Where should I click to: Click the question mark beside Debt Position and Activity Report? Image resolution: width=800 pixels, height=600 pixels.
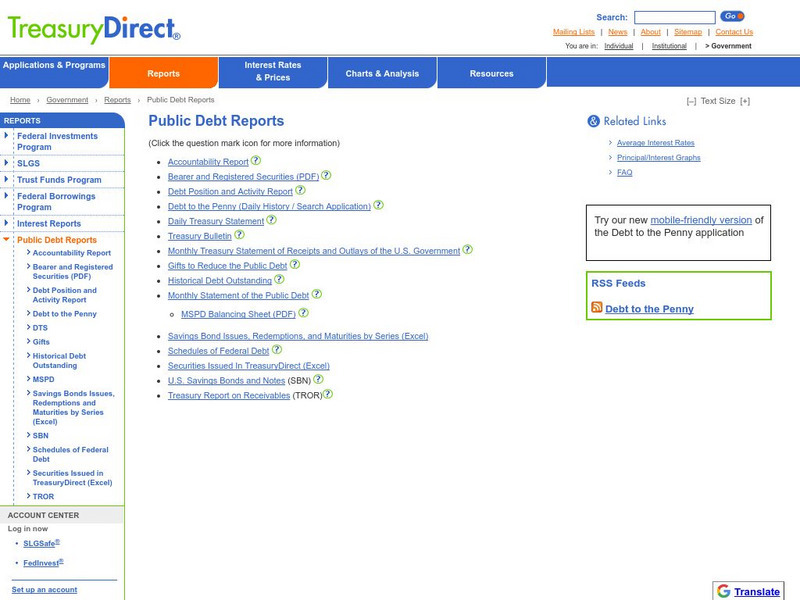[x=299, y=191]
